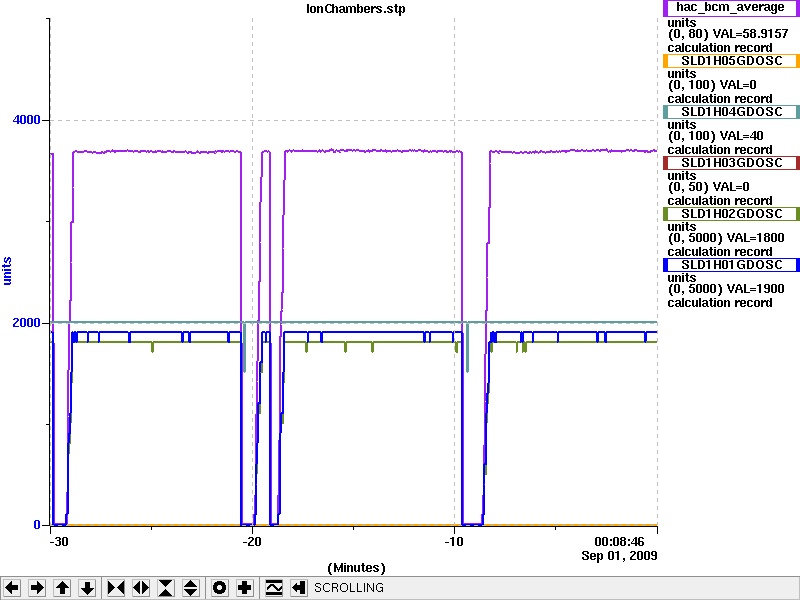The image size is (800, 600).
Task: Click the arrow-to-bar scroll mode icon
Action: (x=299, y=588)
